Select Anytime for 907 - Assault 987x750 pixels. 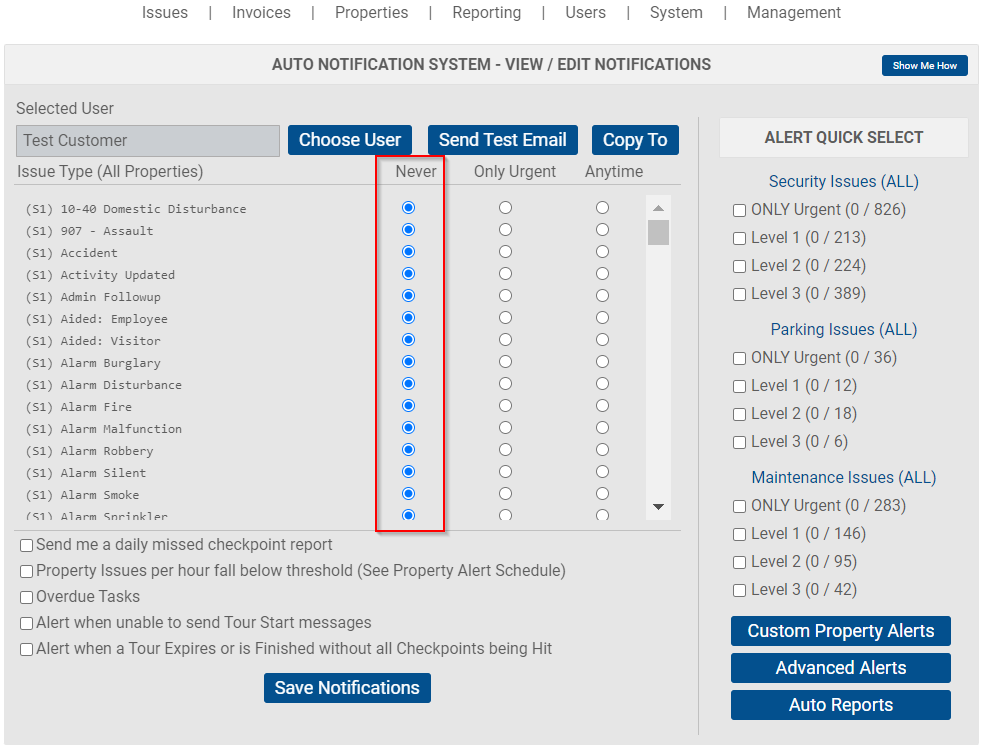coord(602,230)
